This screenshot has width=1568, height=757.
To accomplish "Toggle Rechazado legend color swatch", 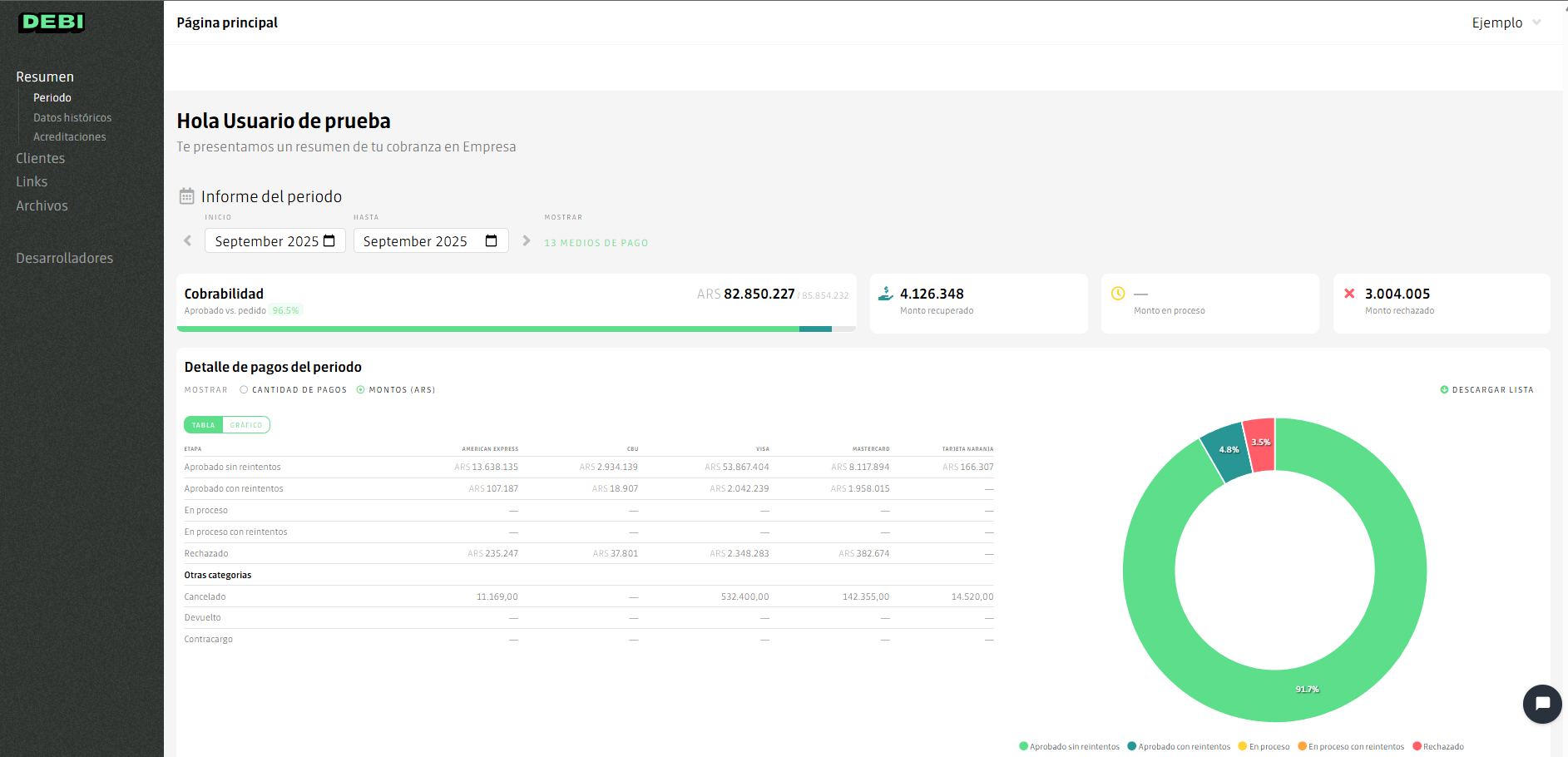I will pos(1417,746).
